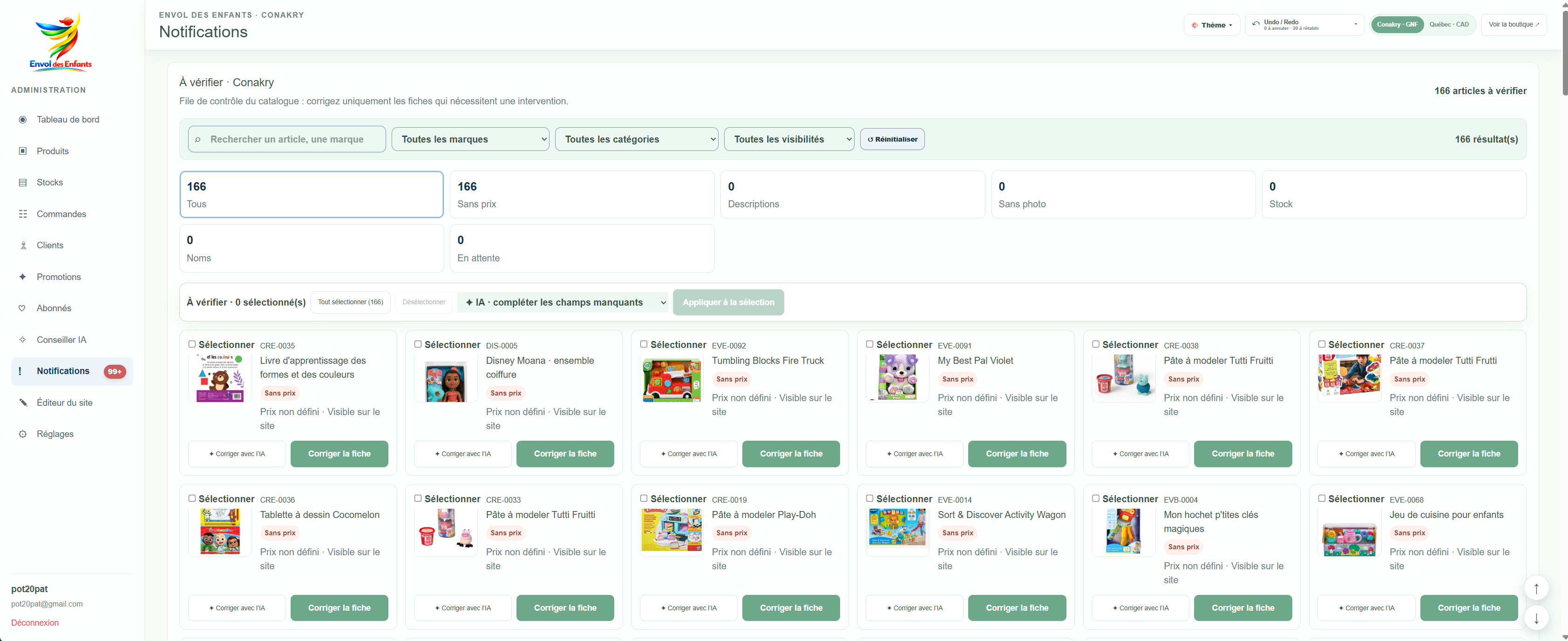Click the search magnifier icon
Image resolution: width=1568 pixels, height=641 pixels.
198,139
